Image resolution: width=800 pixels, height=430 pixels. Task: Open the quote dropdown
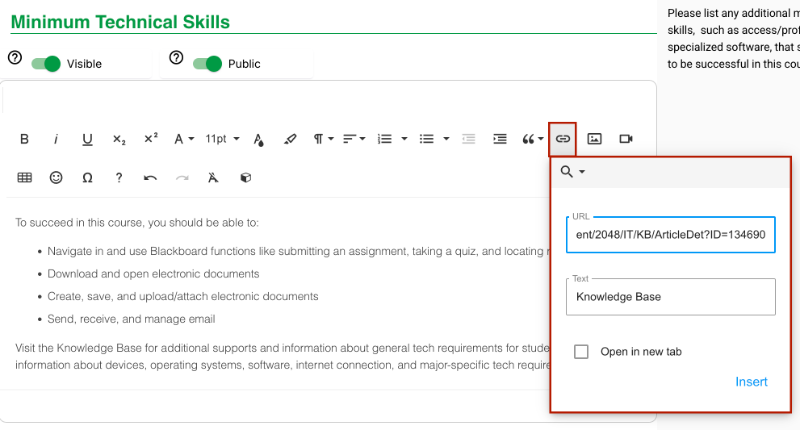[533, 139]
